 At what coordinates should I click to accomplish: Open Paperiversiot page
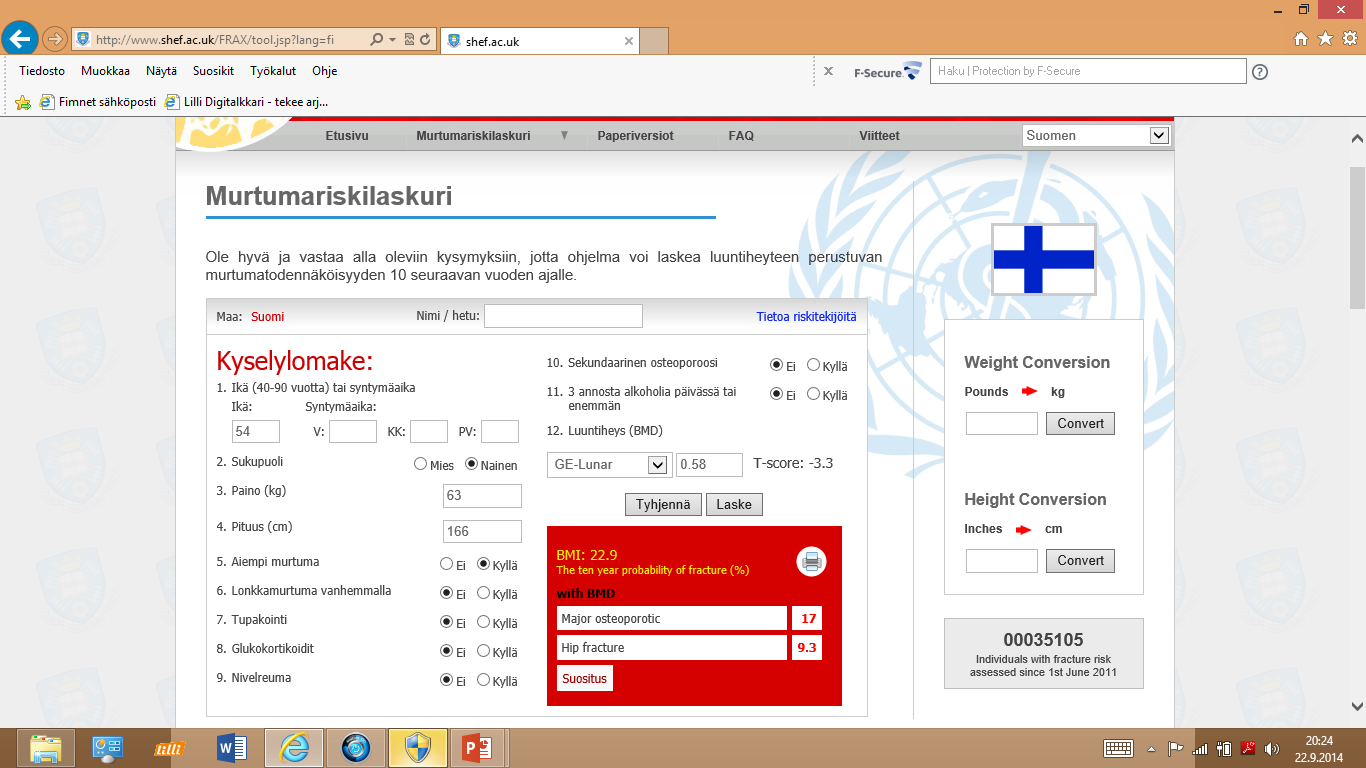635,135
